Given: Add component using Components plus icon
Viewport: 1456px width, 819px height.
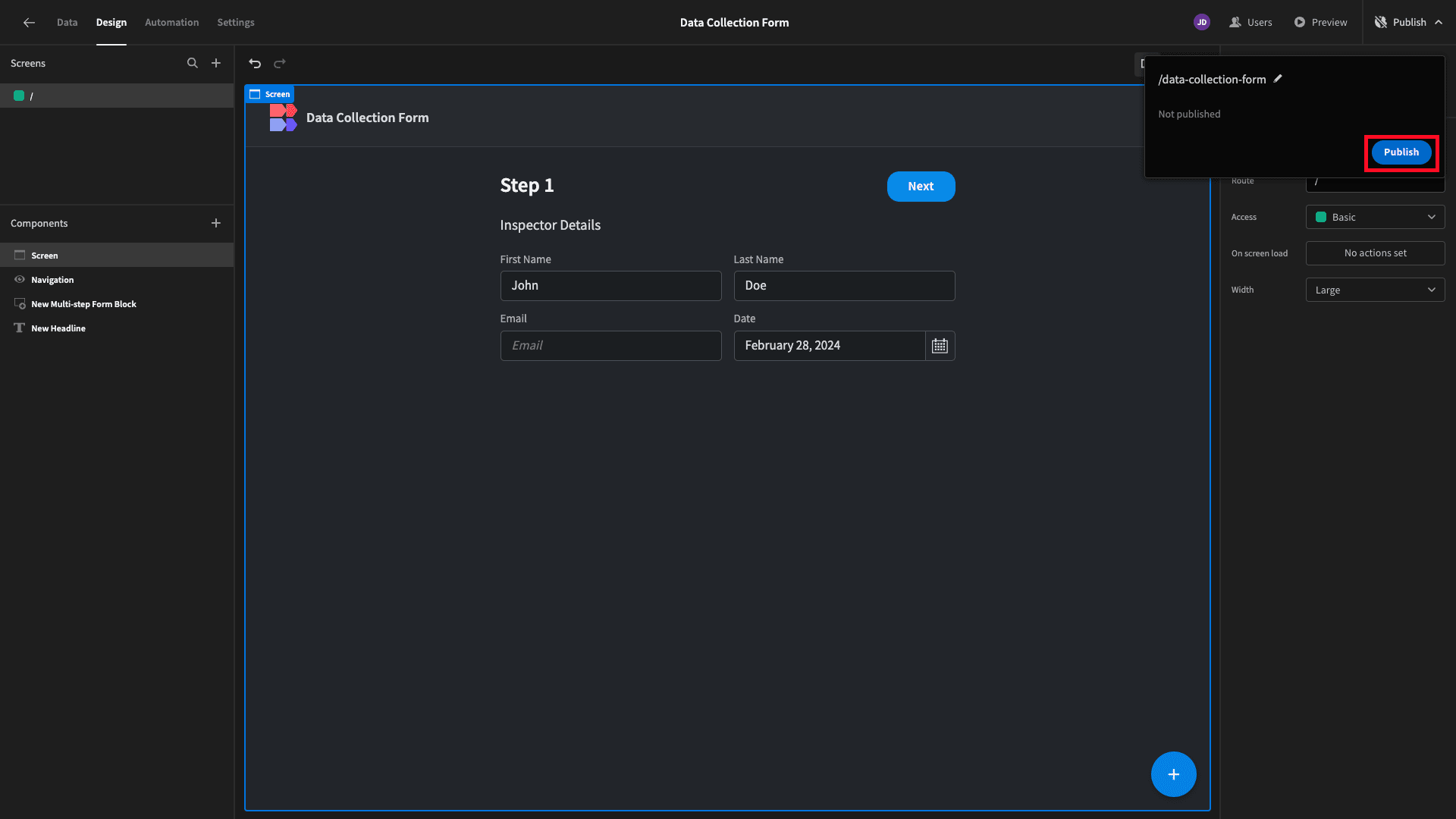Looking at the screenshot, I should coord(216,223).
